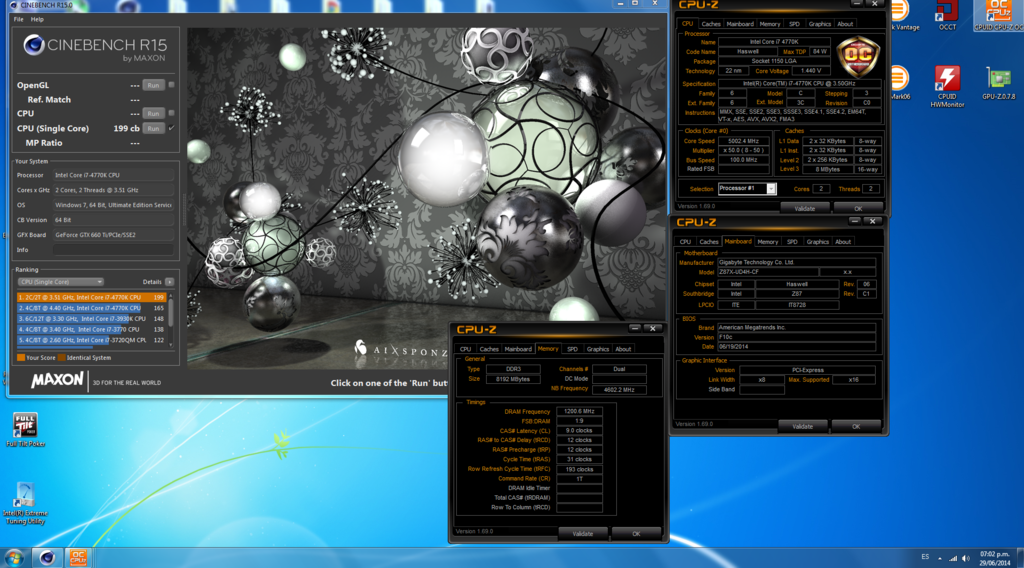Click the DRAM Frequency value 1200.6 MHz
The width and height of the screenshot is (1024, 568).
pos(579,412)
